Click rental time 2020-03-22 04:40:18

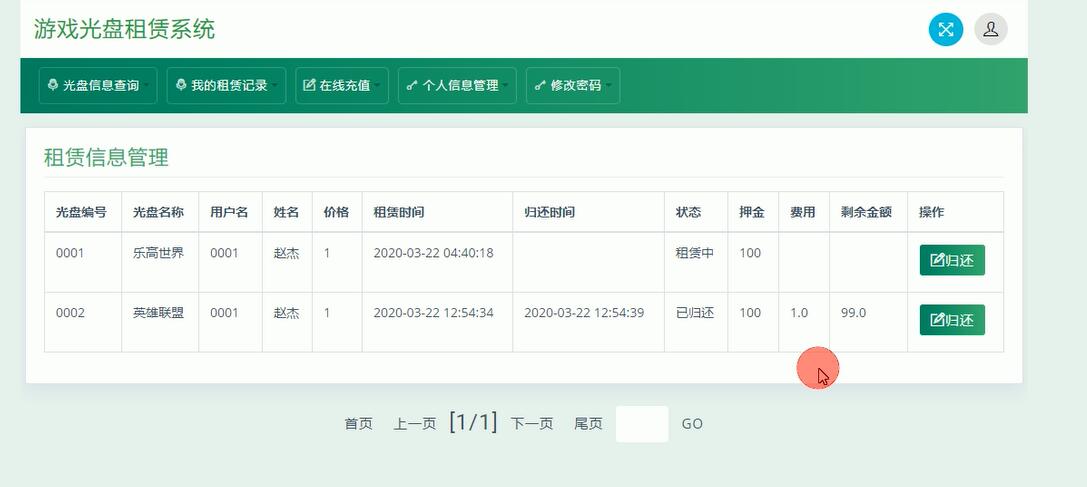(x=433, y=253)
